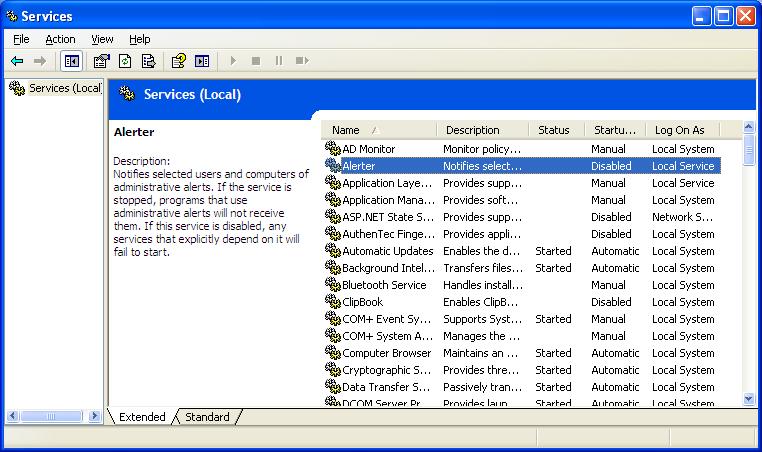Viewport: 762px width, 452px height.
Task: Click the vertical scrollbar thumb in services list
Action: (749, 151)
